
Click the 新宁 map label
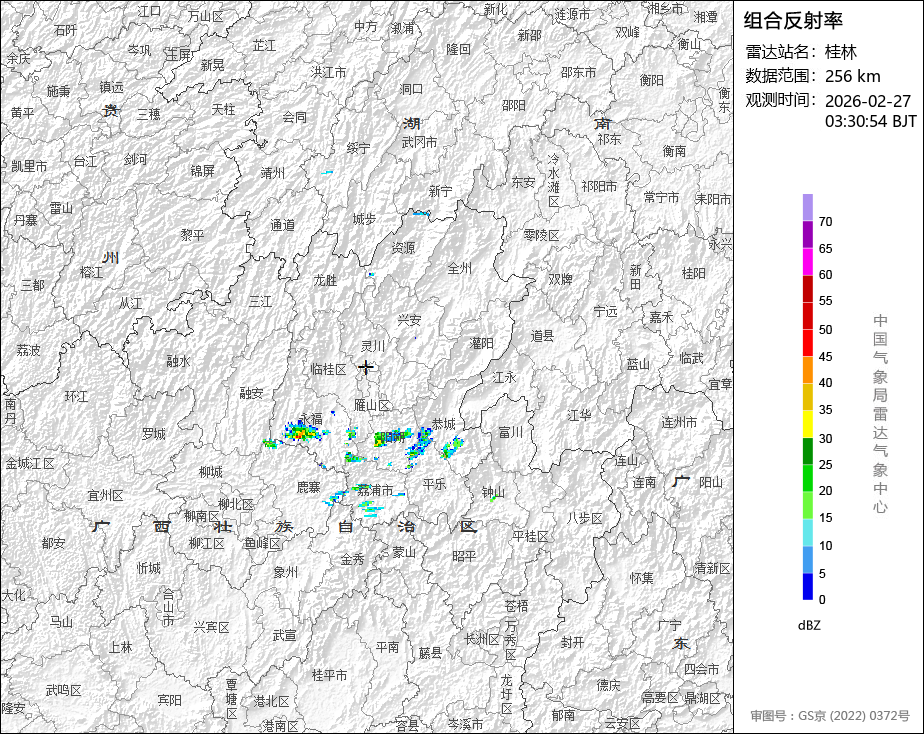coord(440,191)
